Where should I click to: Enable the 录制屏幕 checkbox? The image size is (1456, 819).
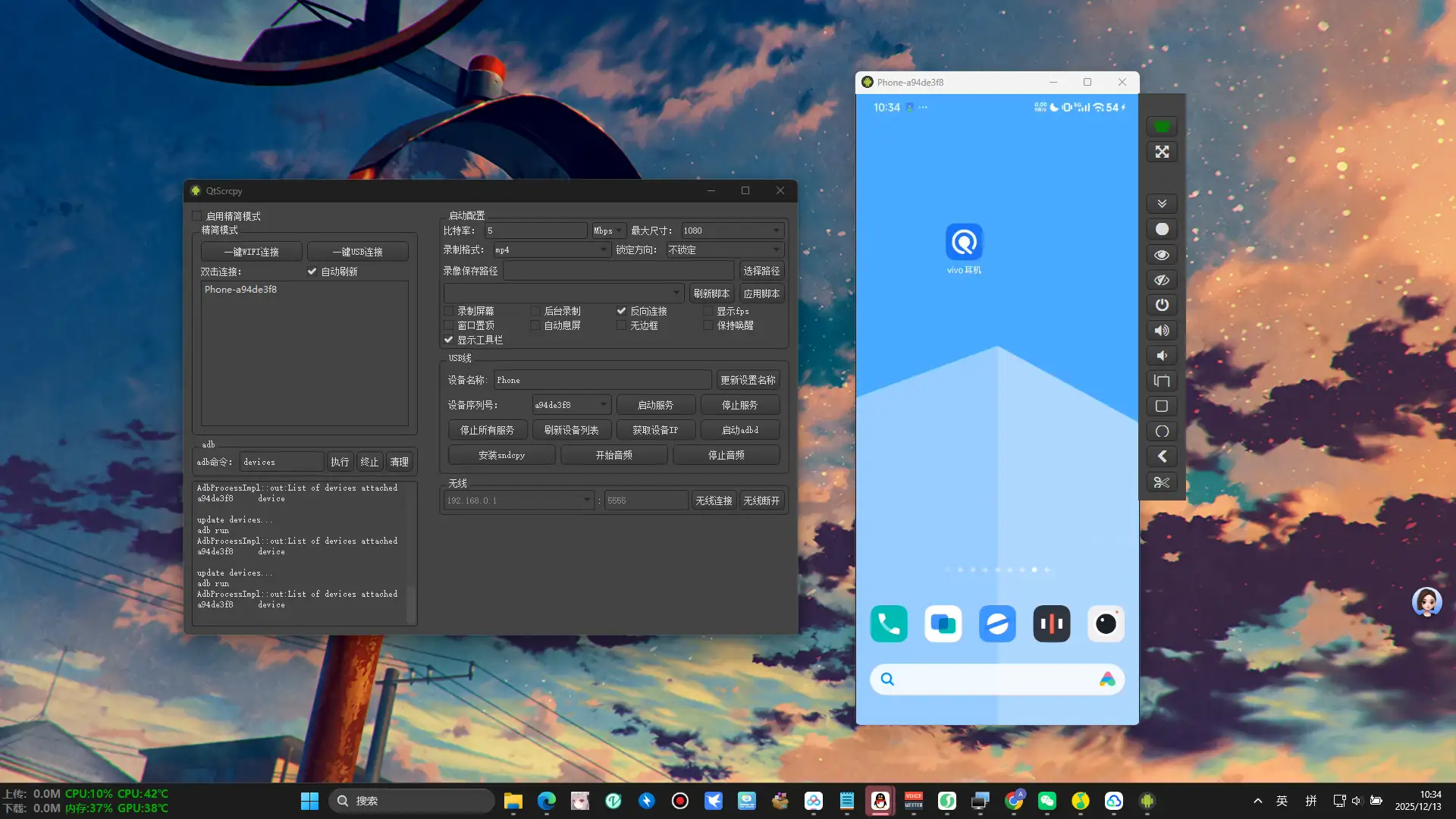(x=449, y=311)
